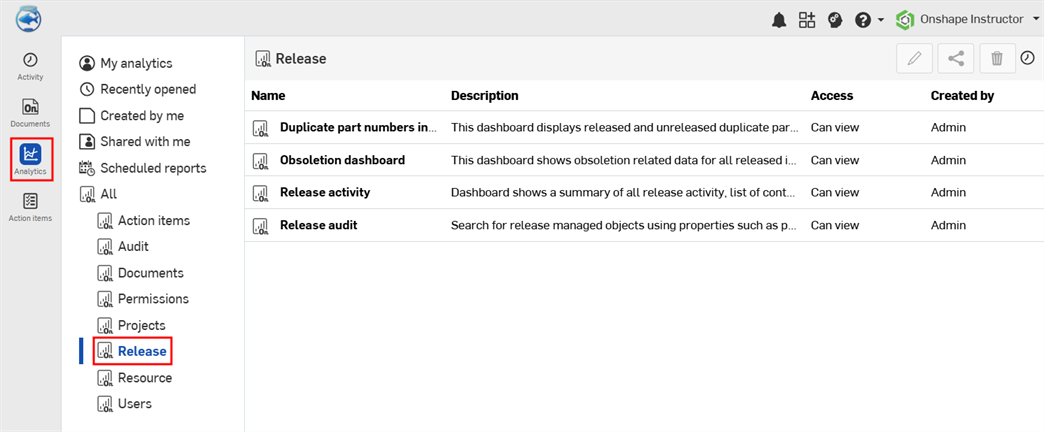
Task: Click the delete trash button
Action: [997, 59]
